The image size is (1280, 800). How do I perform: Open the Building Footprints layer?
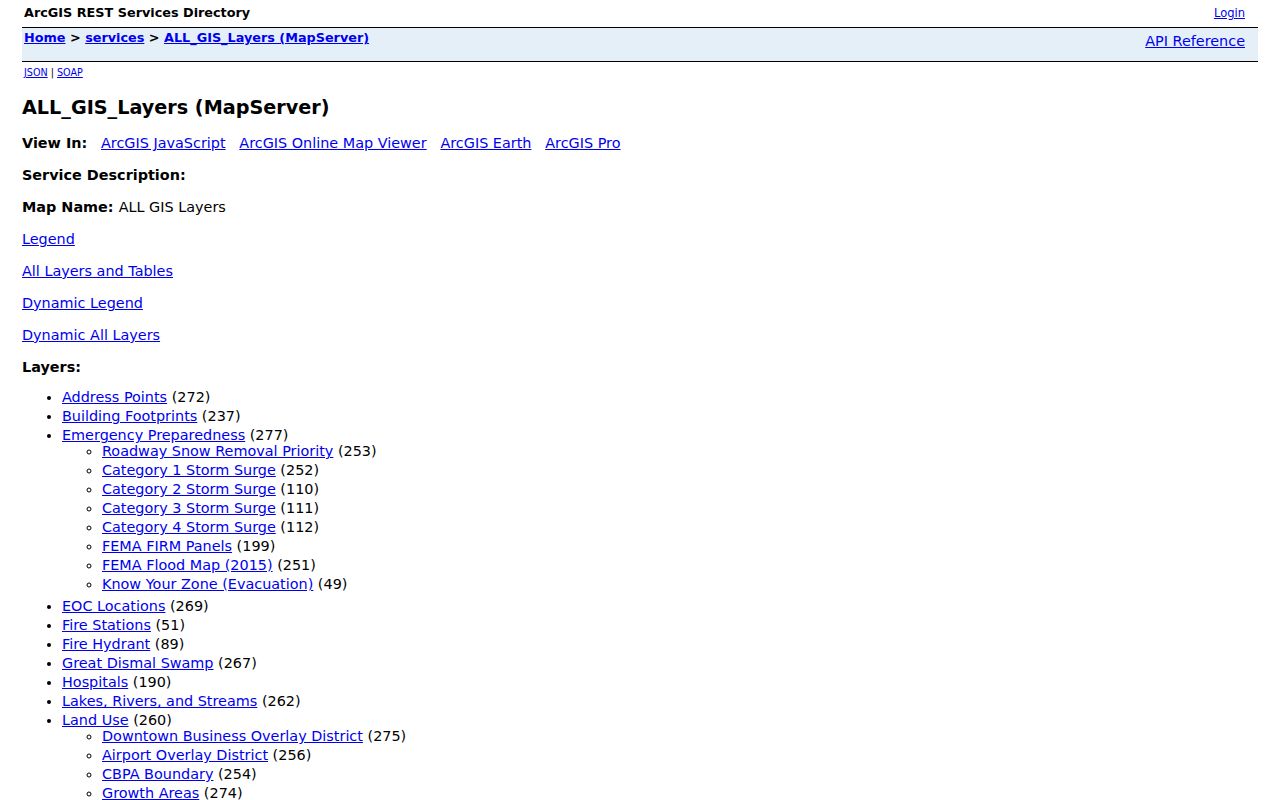(x=129, y=416)
